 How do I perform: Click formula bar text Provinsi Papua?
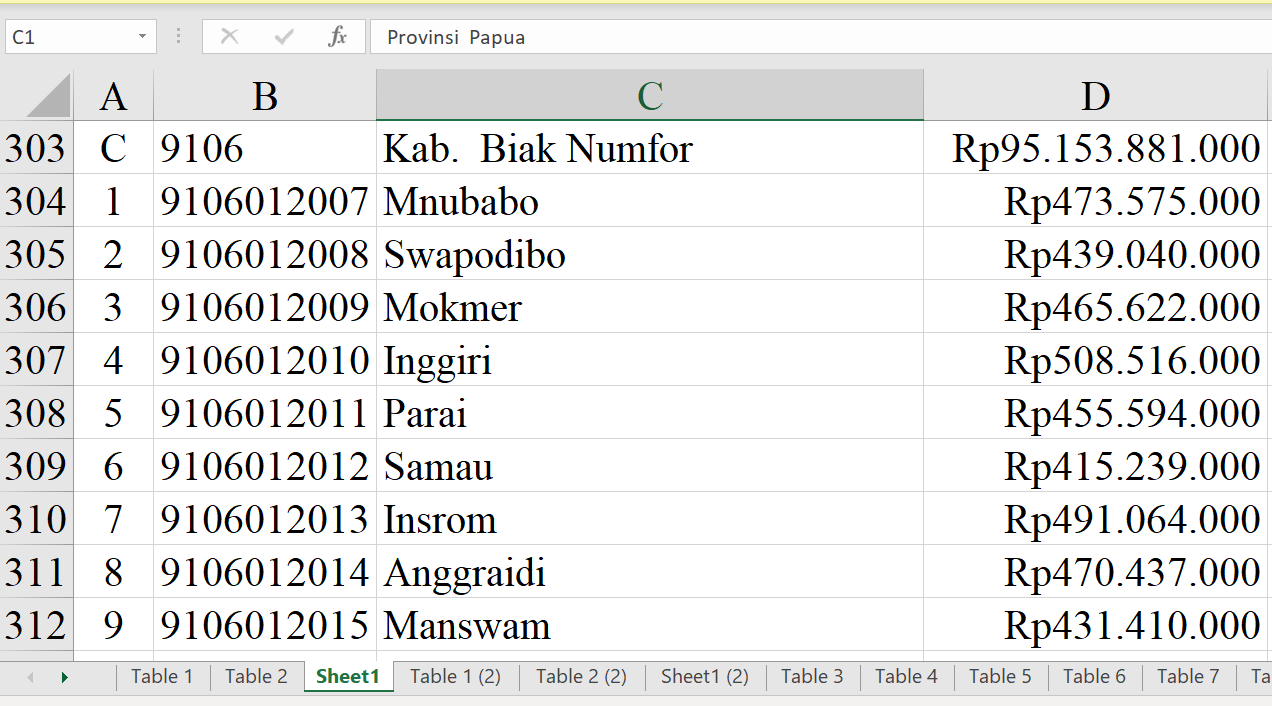click(x=456, y=37)
